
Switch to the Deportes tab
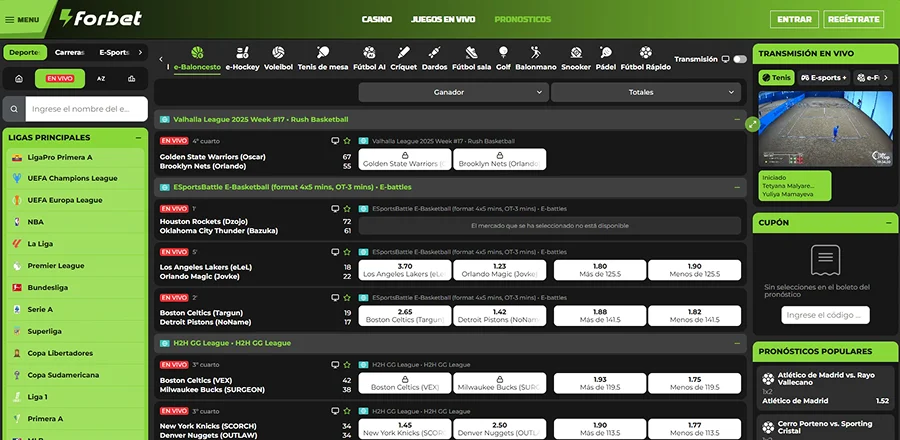pyautogui.click(x=25, y=52)
